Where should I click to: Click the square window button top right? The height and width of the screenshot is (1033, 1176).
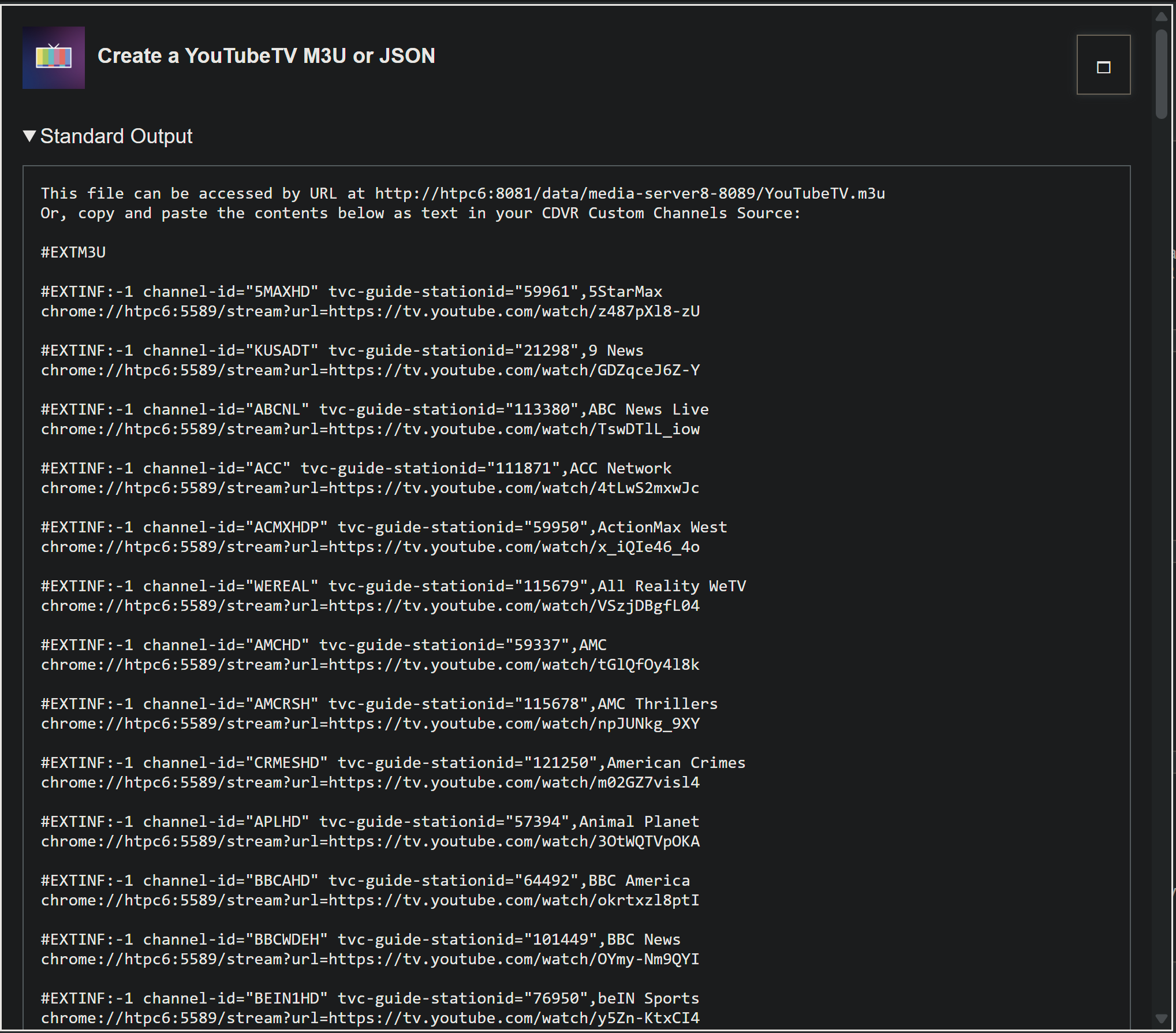(1103, 65)
